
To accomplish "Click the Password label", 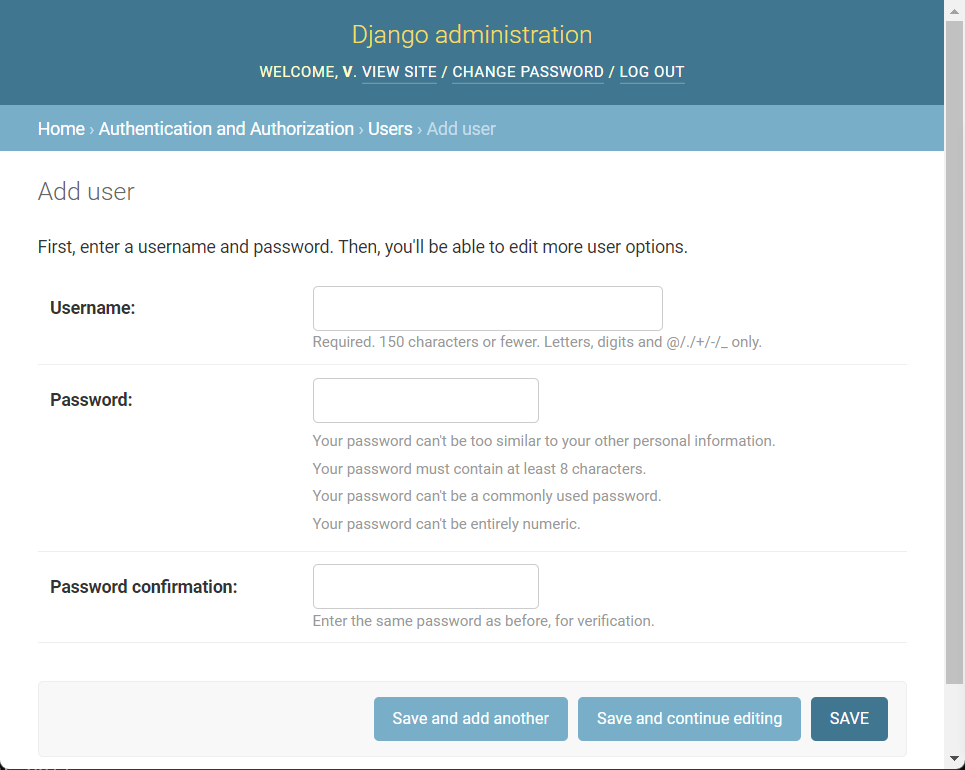I will click(x=91, y=400).
